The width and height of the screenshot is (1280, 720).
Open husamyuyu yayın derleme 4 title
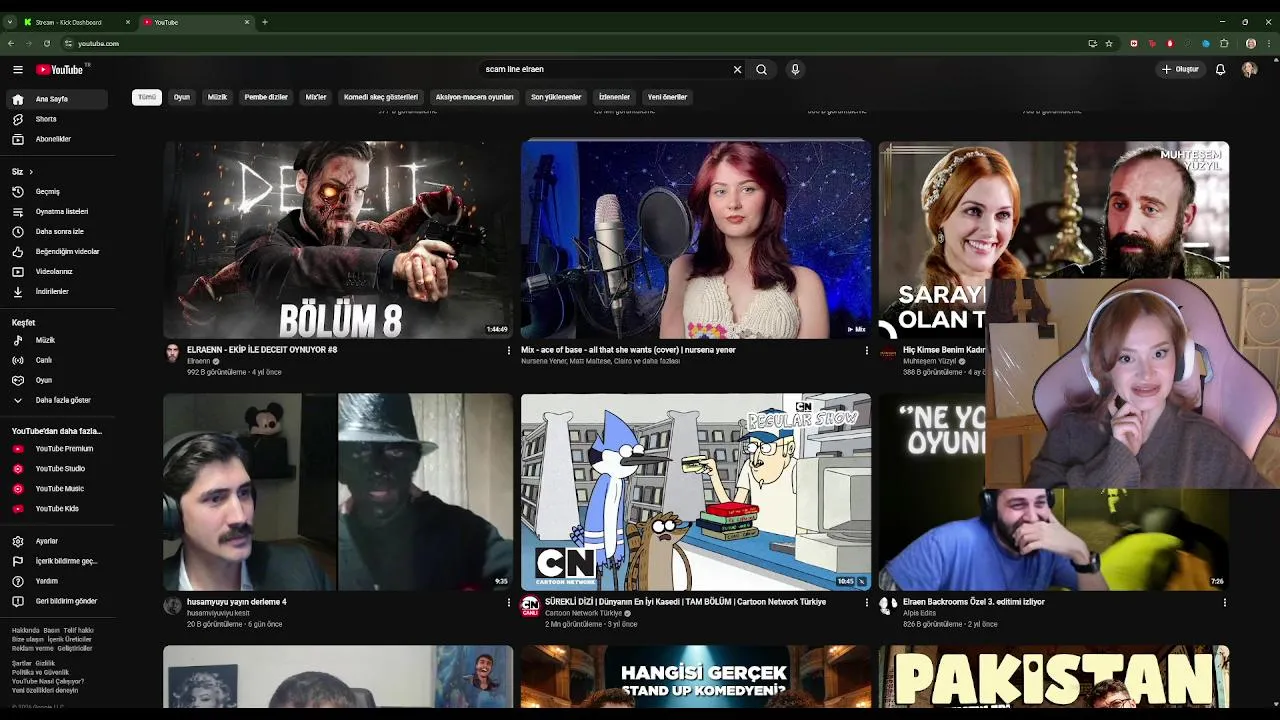click(236, 602)
